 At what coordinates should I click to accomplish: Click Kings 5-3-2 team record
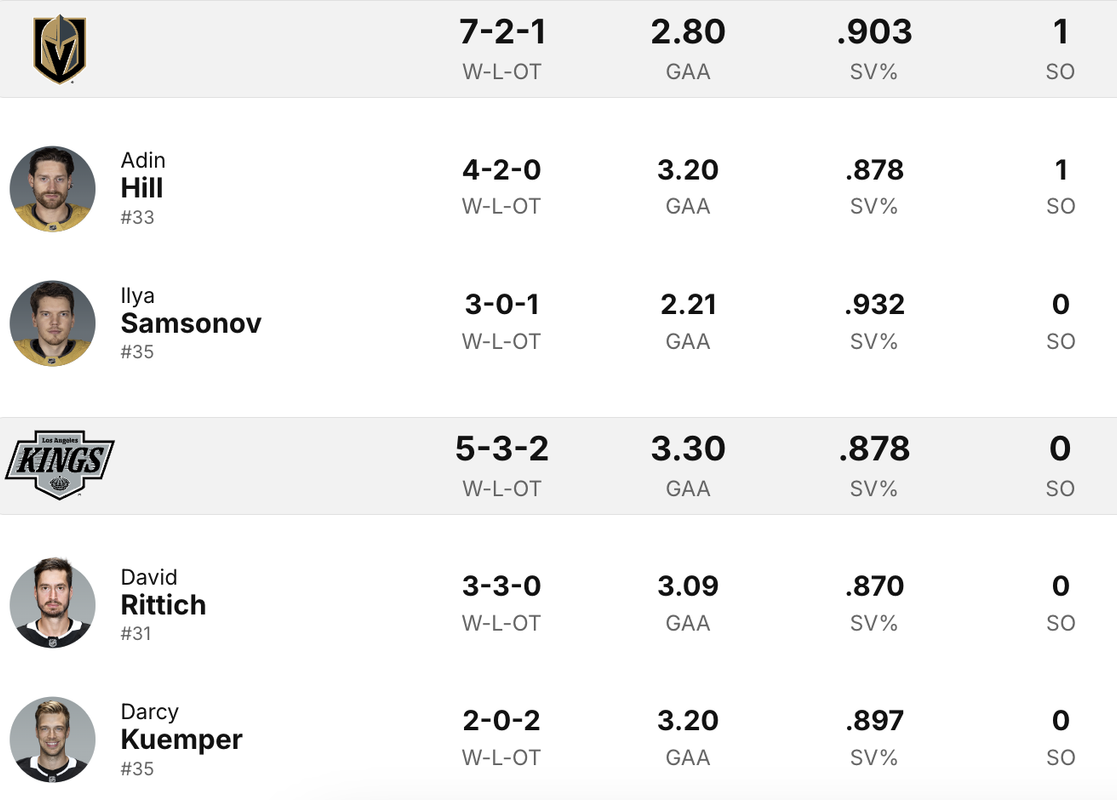click(502, 449)
